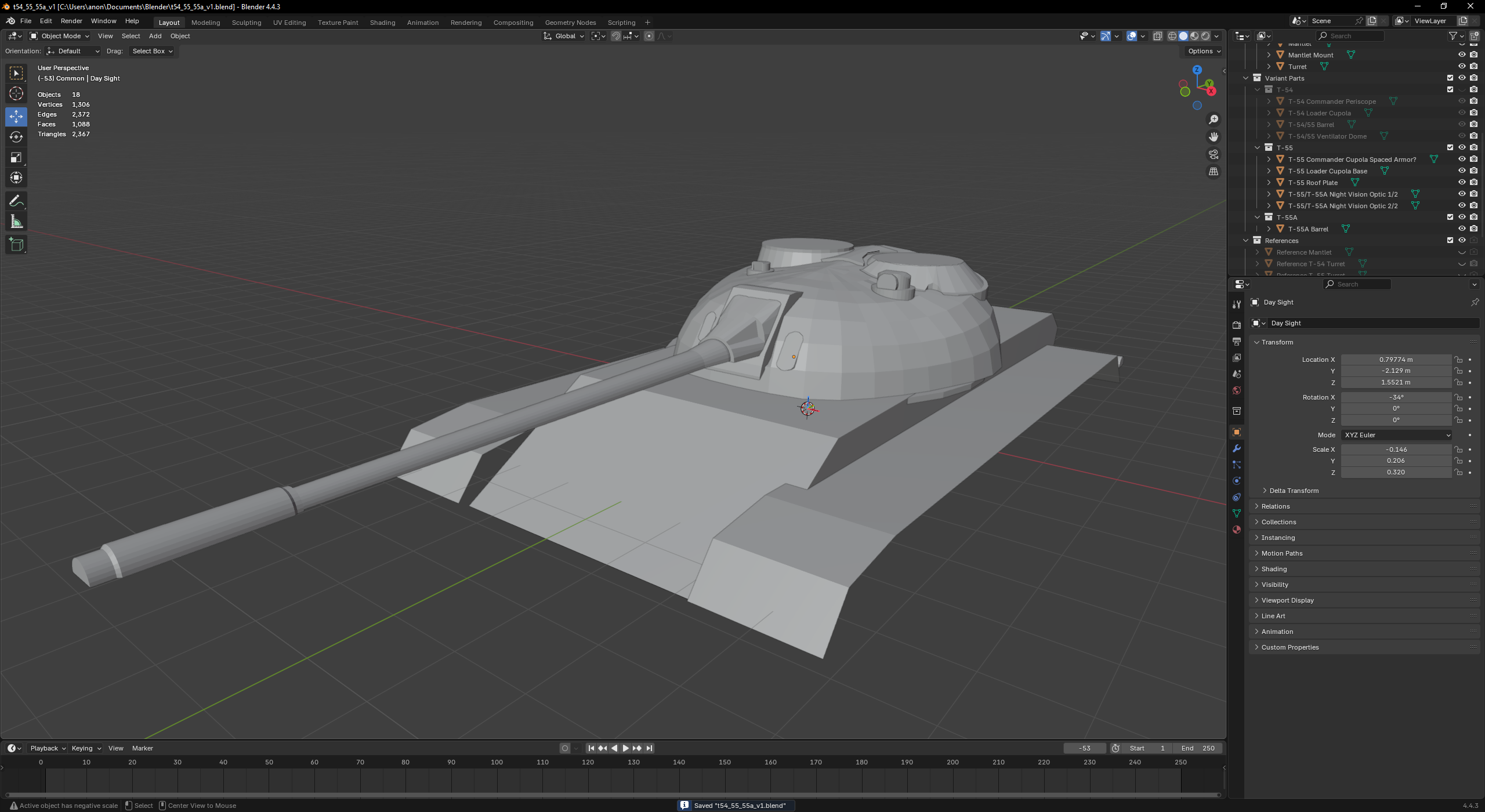Open the Keying popover

pos(86,748)
